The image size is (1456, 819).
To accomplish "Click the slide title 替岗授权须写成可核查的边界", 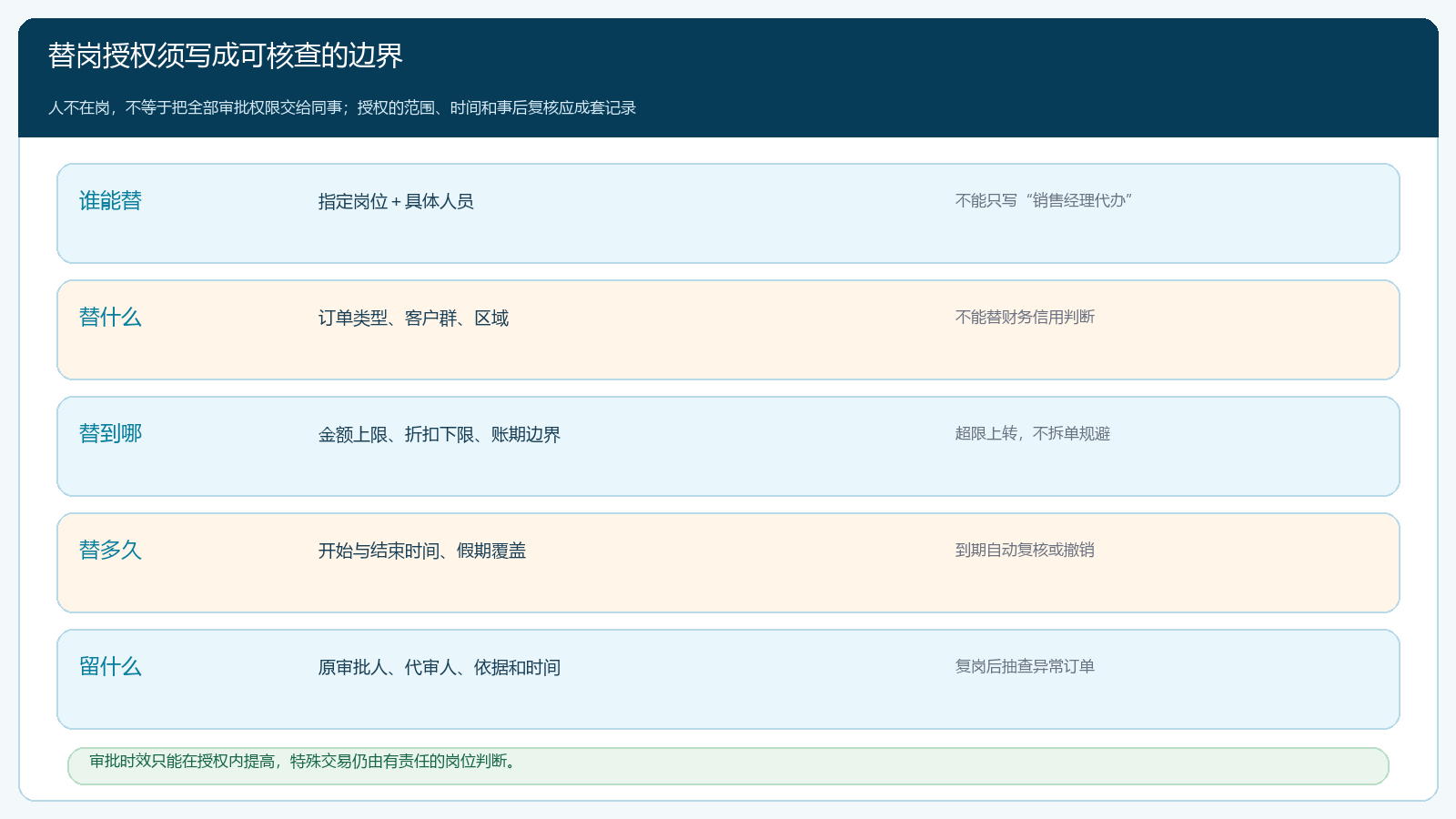I will tap(226, 56).
